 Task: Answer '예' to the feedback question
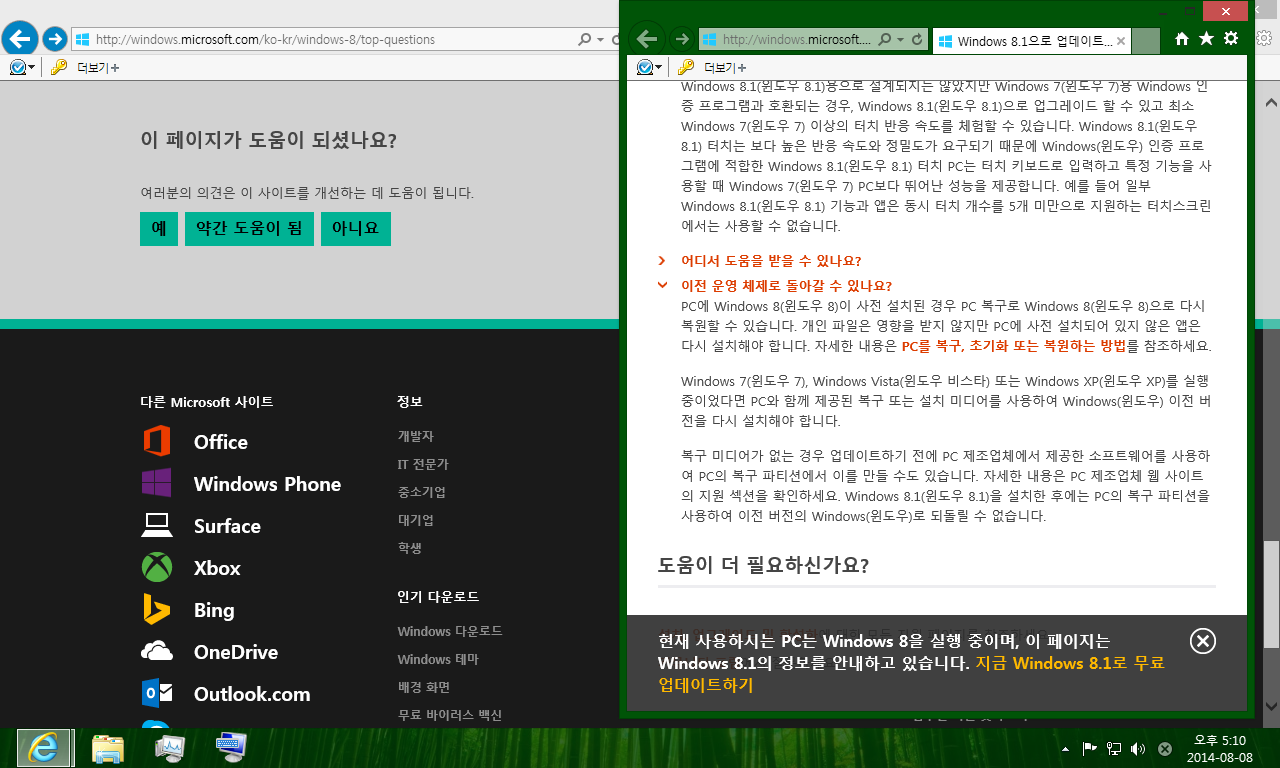(159, 228)
